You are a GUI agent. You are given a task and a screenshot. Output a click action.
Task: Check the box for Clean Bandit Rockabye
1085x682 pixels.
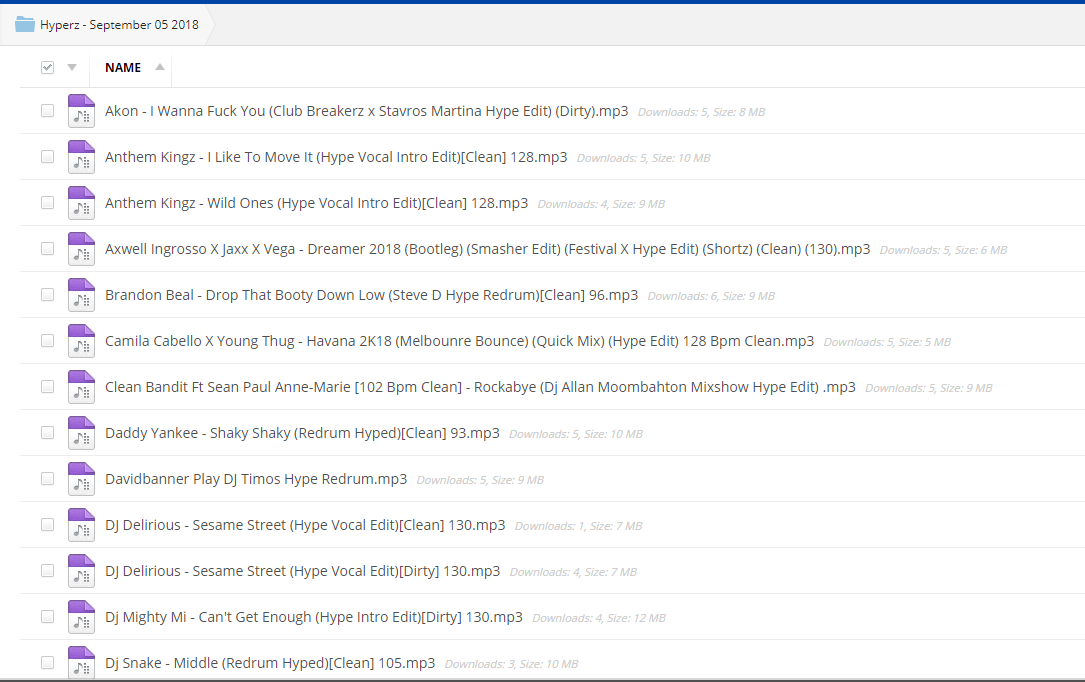(47, 387)
